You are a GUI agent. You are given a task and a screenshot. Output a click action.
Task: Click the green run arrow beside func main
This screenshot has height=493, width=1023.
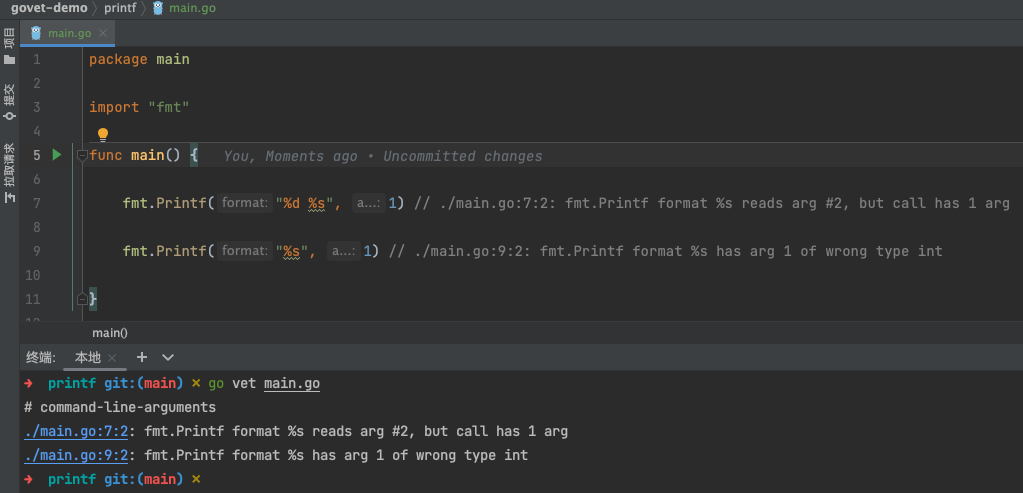[56, 155]
